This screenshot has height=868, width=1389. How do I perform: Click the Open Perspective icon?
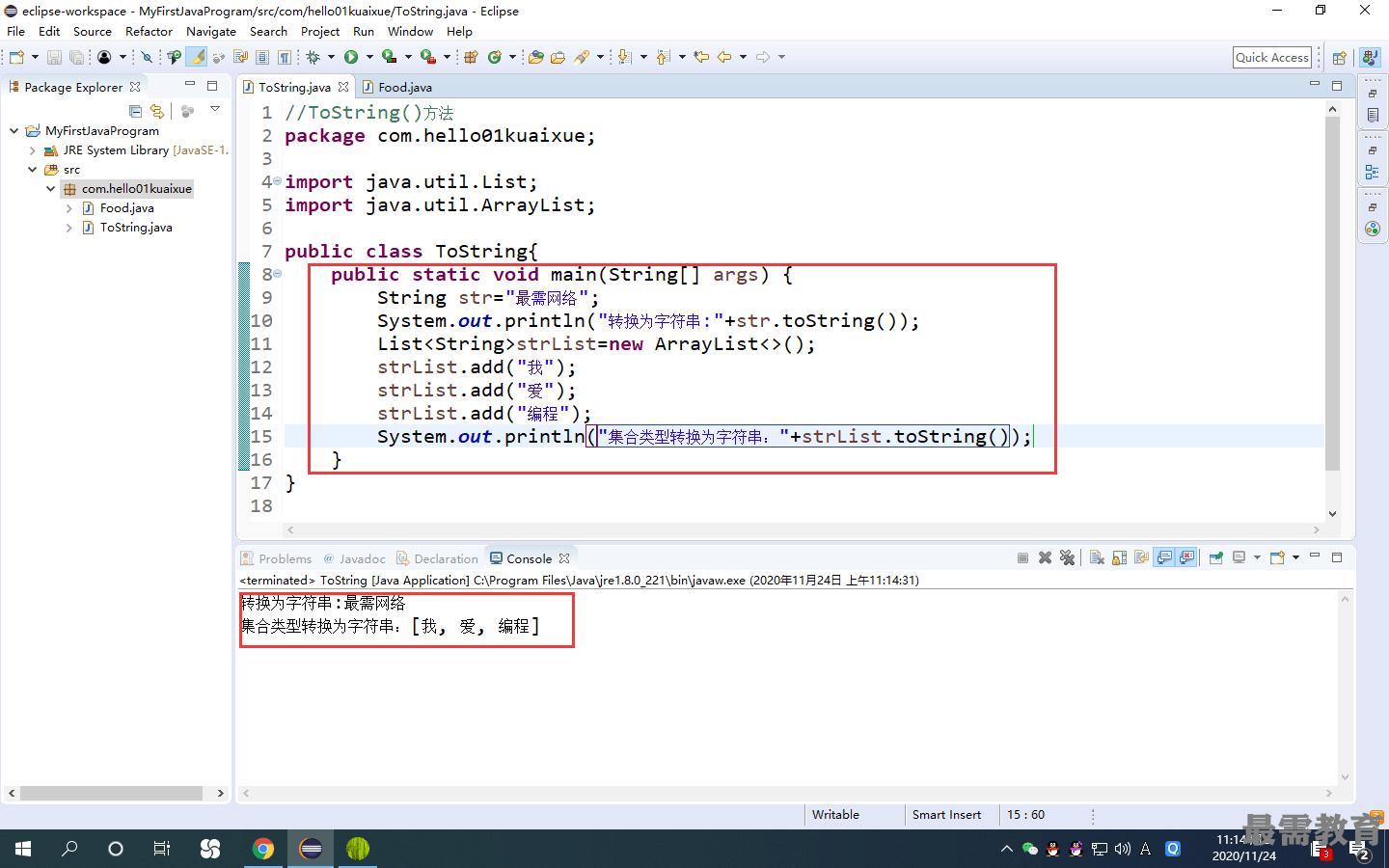[x=1339, y=58]
